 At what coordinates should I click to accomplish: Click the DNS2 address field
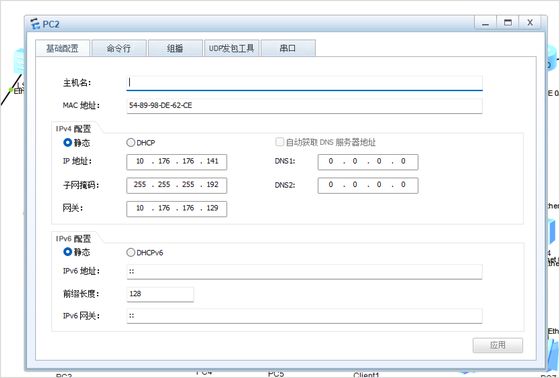click(x=368, y=185)
